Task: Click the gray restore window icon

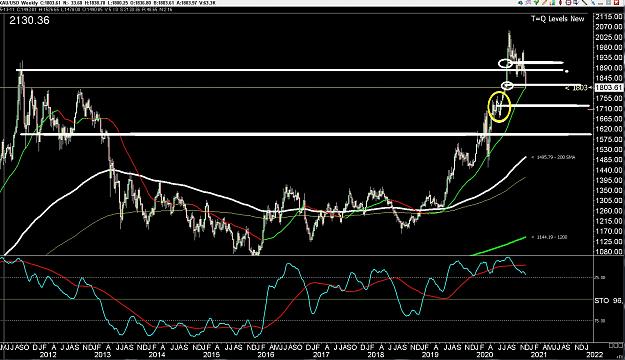Action: [x=609, y=2]
